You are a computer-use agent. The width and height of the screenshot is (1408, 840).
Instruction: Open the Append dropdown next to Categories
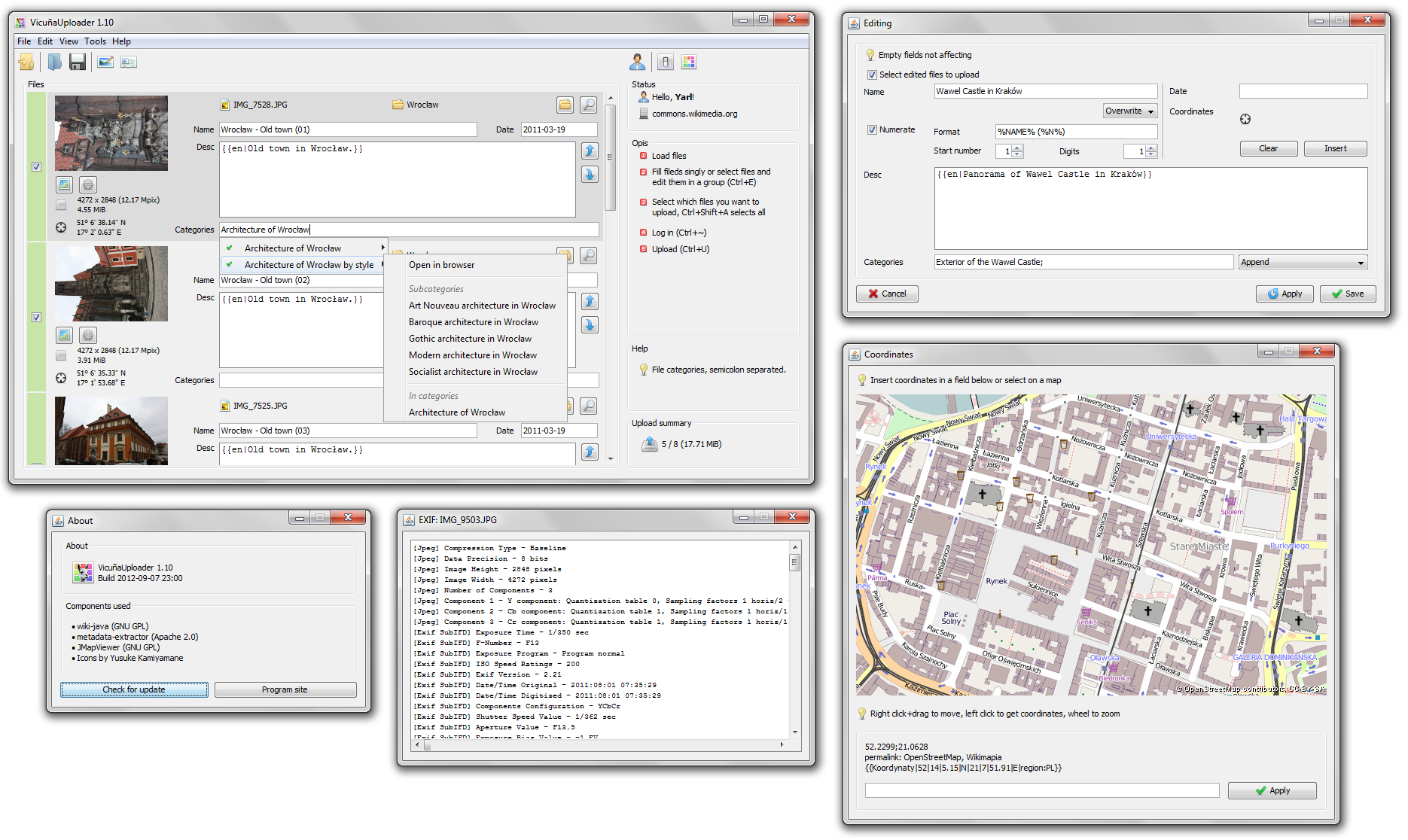(1303, 262)
